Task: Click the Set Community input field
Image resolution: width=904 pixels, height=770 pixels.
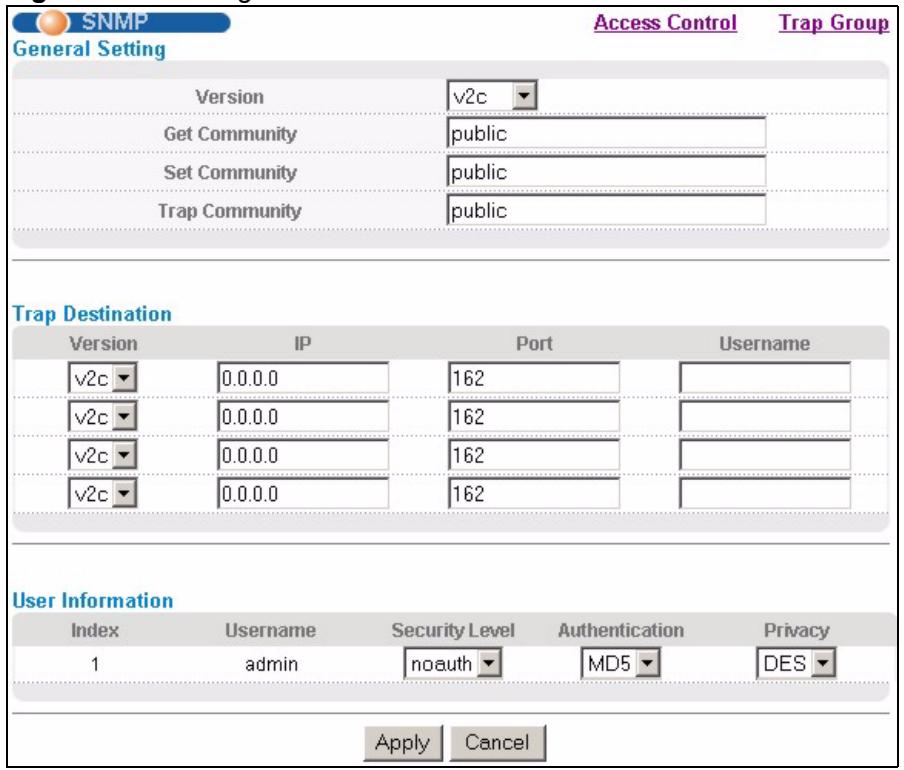Action: point(607,172)
